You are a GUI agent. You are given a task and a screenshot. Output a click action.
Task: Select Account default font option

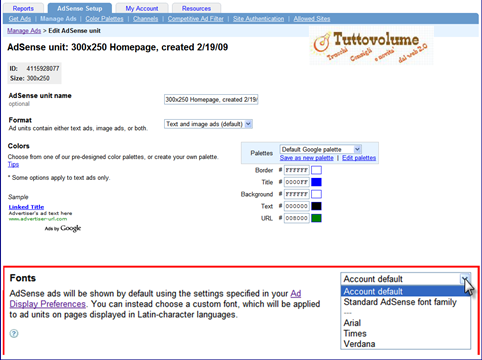point(406,291)
